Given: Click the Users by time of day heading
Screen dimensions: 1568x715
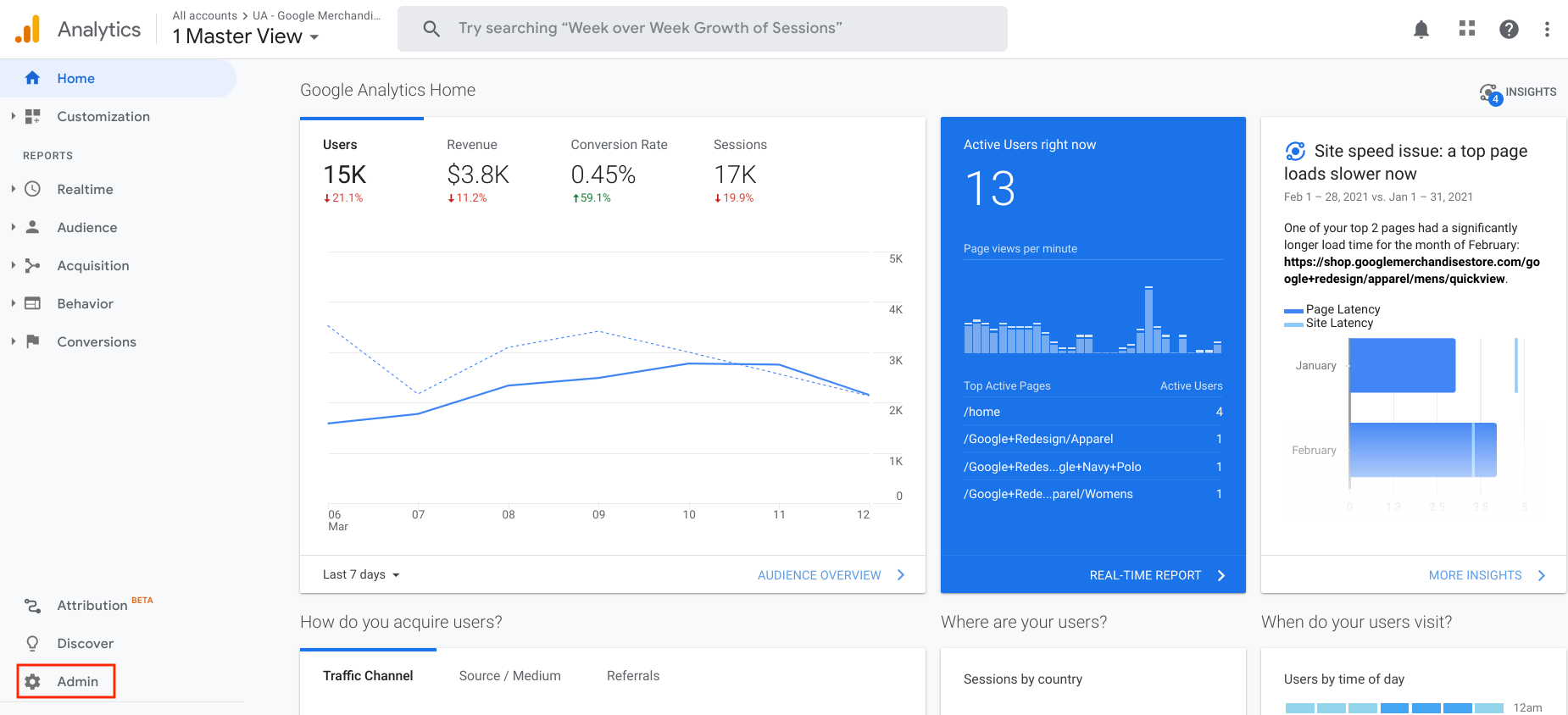Looking at the screenshot, I should pyautogui.click(x=1343, y=679).
